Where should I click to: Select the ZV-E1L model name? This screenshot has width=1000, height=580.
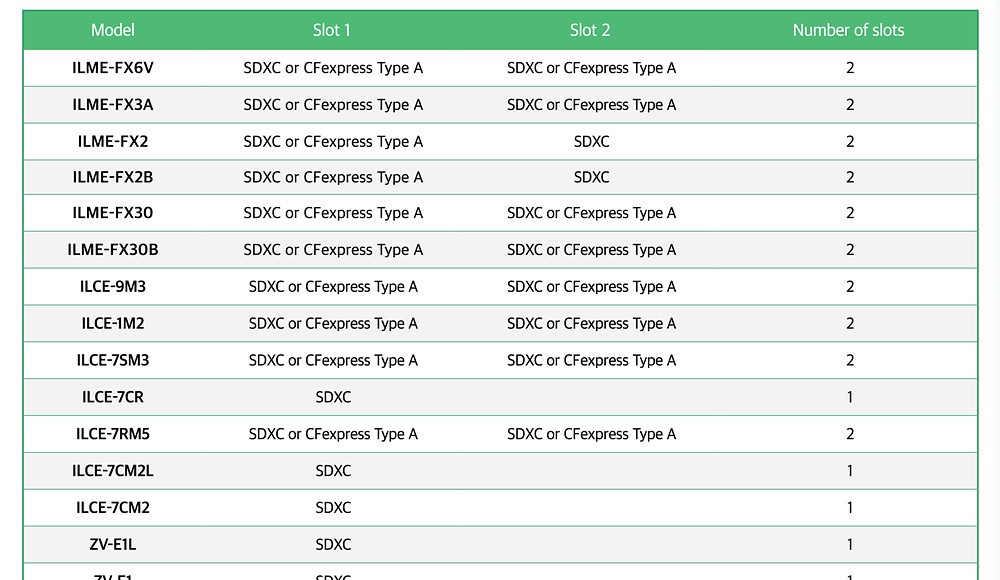click(113, 545)
